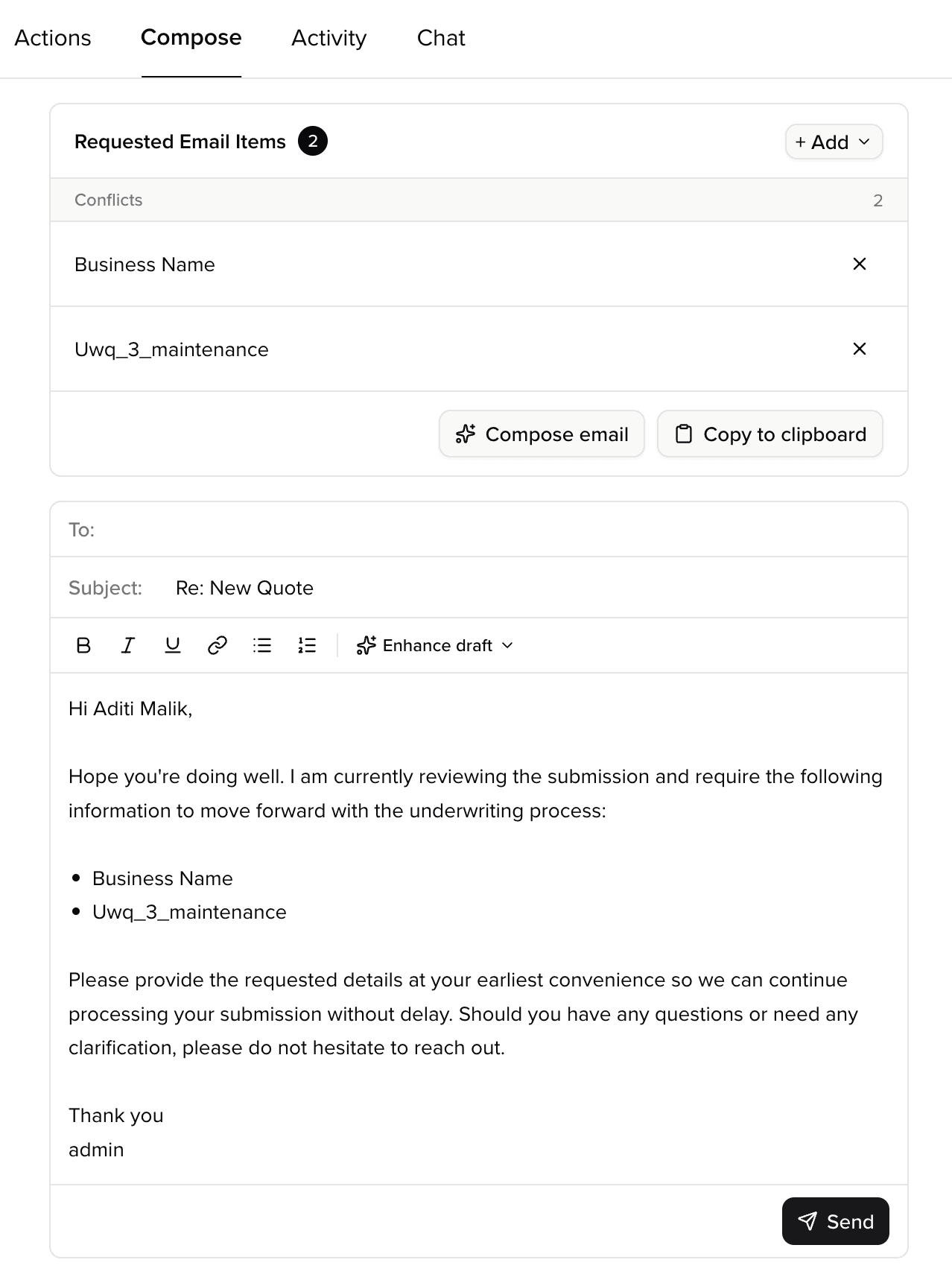Screen dimensions: 952x1283
Task: Click the admin signature line
Action: pyautogui.click(x=96, y=1150)
